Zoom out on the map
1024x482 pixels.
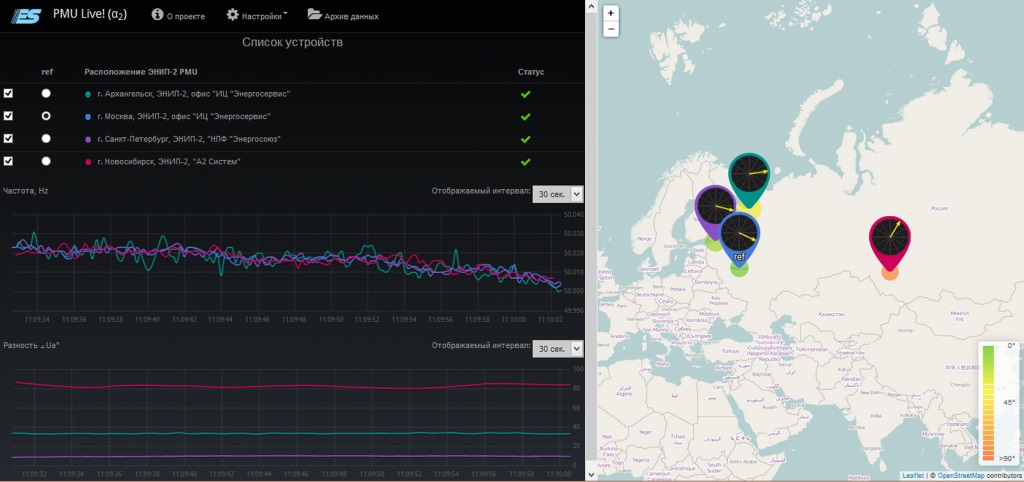(610, 30)
